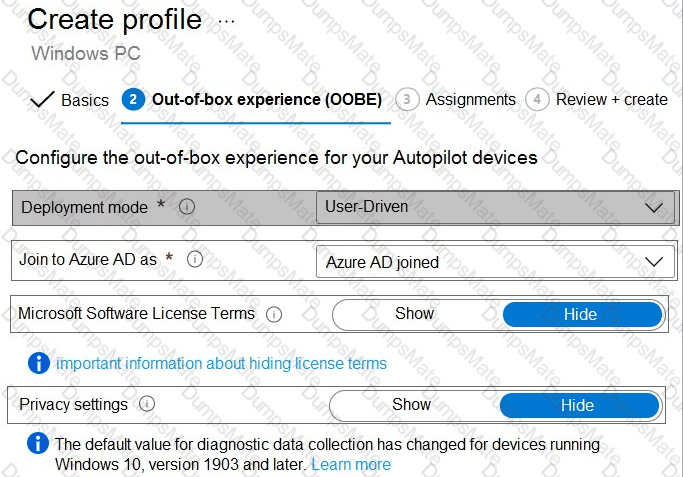The height and width of the screenshot is (477, 683).
Task: Open important information about hiding license terms
Action: (221, 363)
